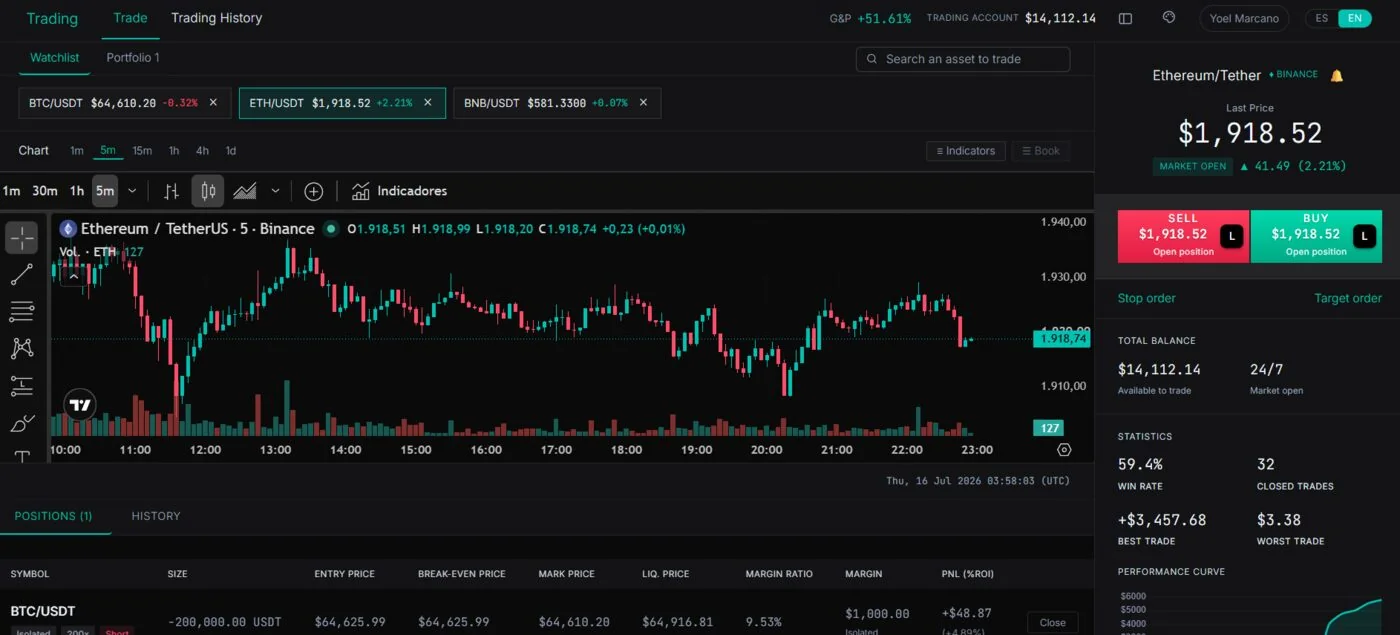Click the Ethereum coin logo in chart legend
The image size is (1400, 635).
pyautogui.click(x=68, y=229)
